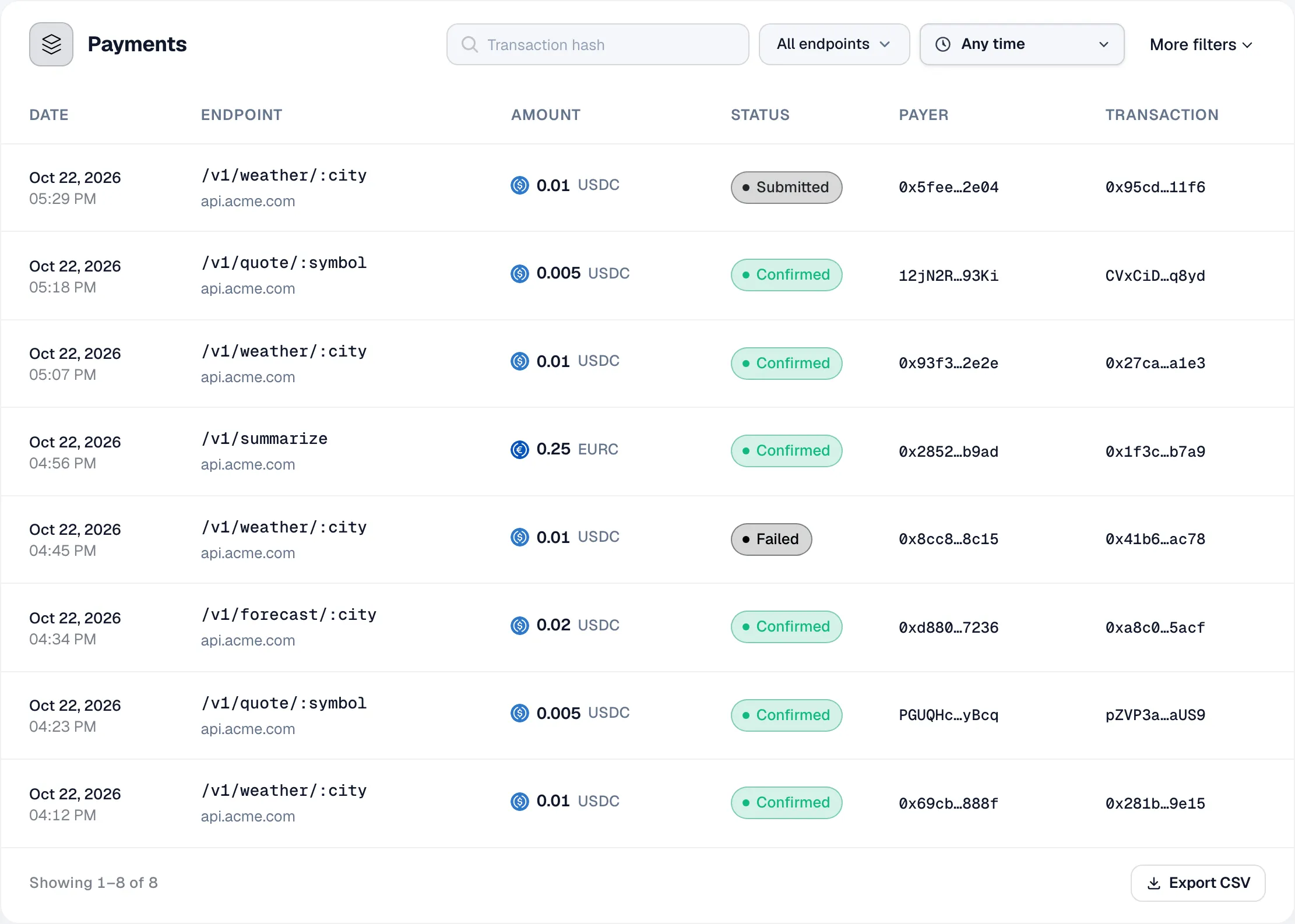The height and width of the screenshot is (924, 1295).
Task: Open transaction pZVP3a…aUS9
Action: [x=1155, y=715]
